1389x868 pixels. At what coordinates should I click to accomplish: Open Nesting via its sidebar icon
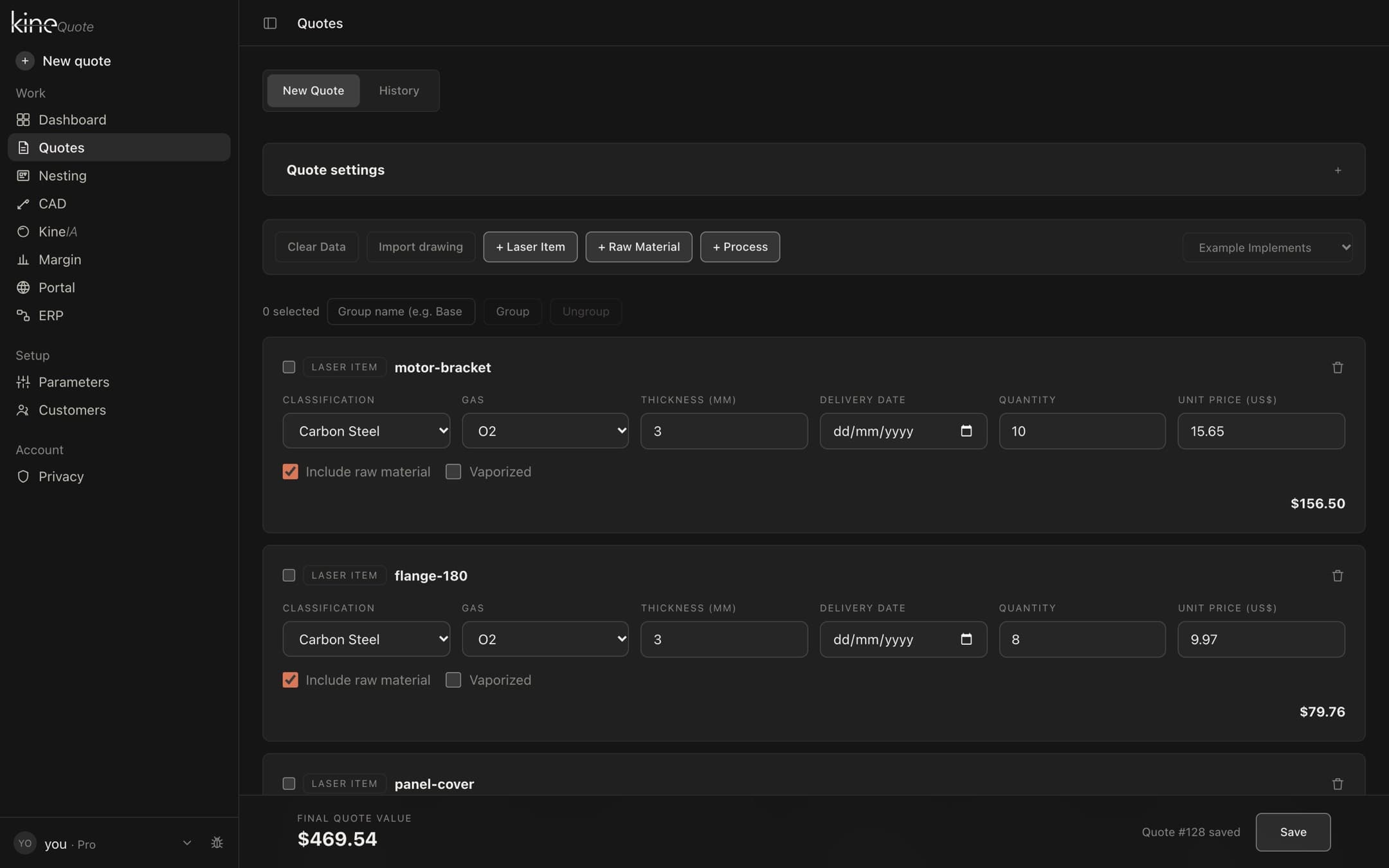click(x=23, y=176)
